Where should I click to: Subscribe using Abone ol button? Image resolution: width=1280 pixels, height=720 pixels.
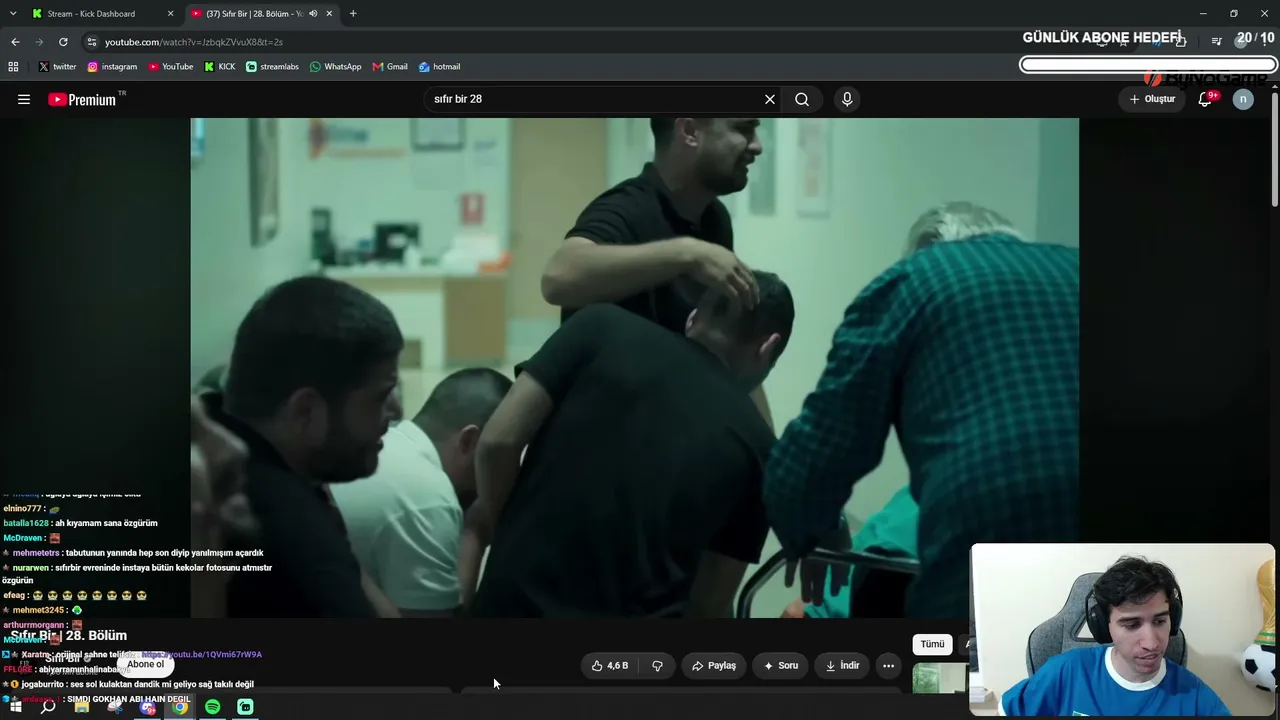pyautogui.click(x=145, y=664)
